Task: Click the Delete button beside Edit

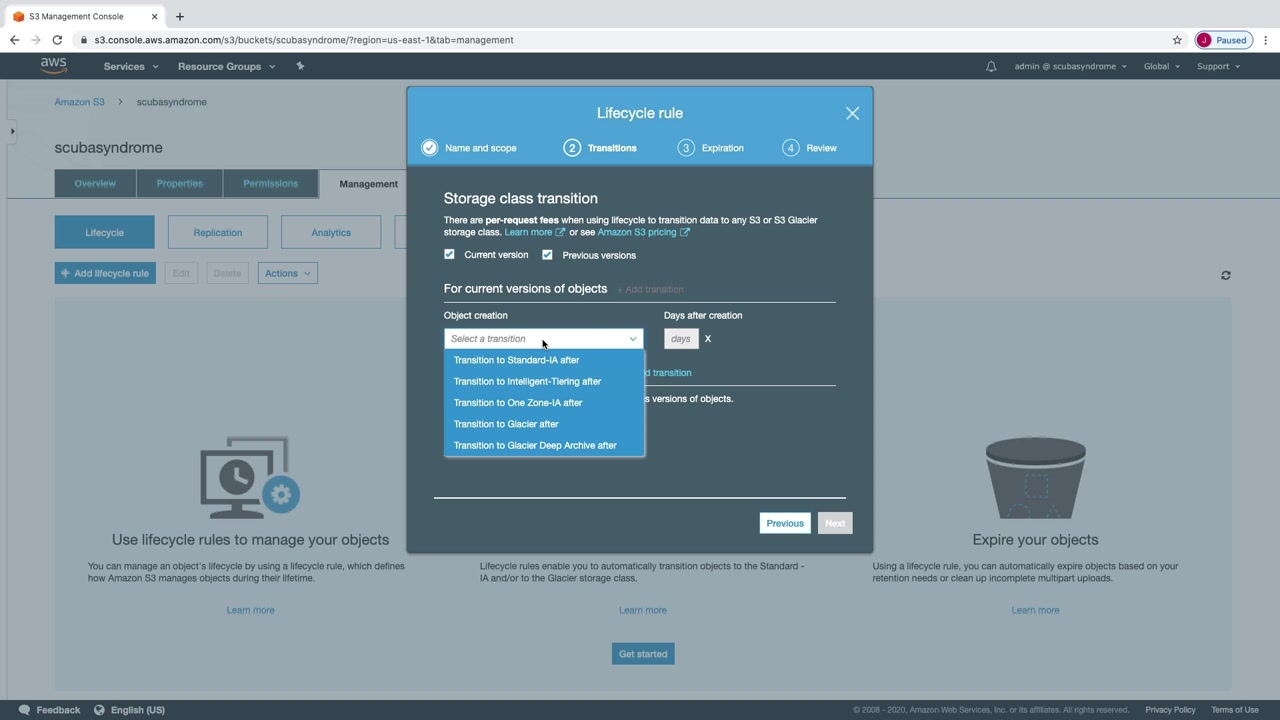Action: [227, 273]
